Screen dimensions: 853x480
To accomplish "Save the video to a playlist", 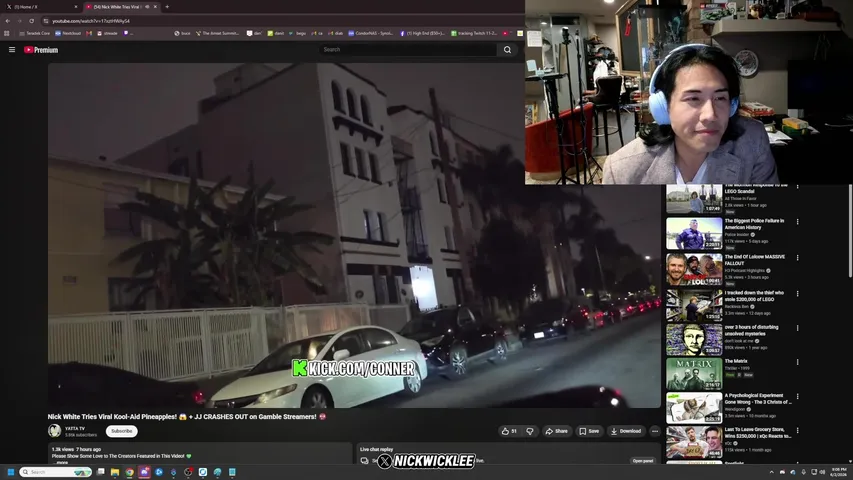I will tap(589, 431).
